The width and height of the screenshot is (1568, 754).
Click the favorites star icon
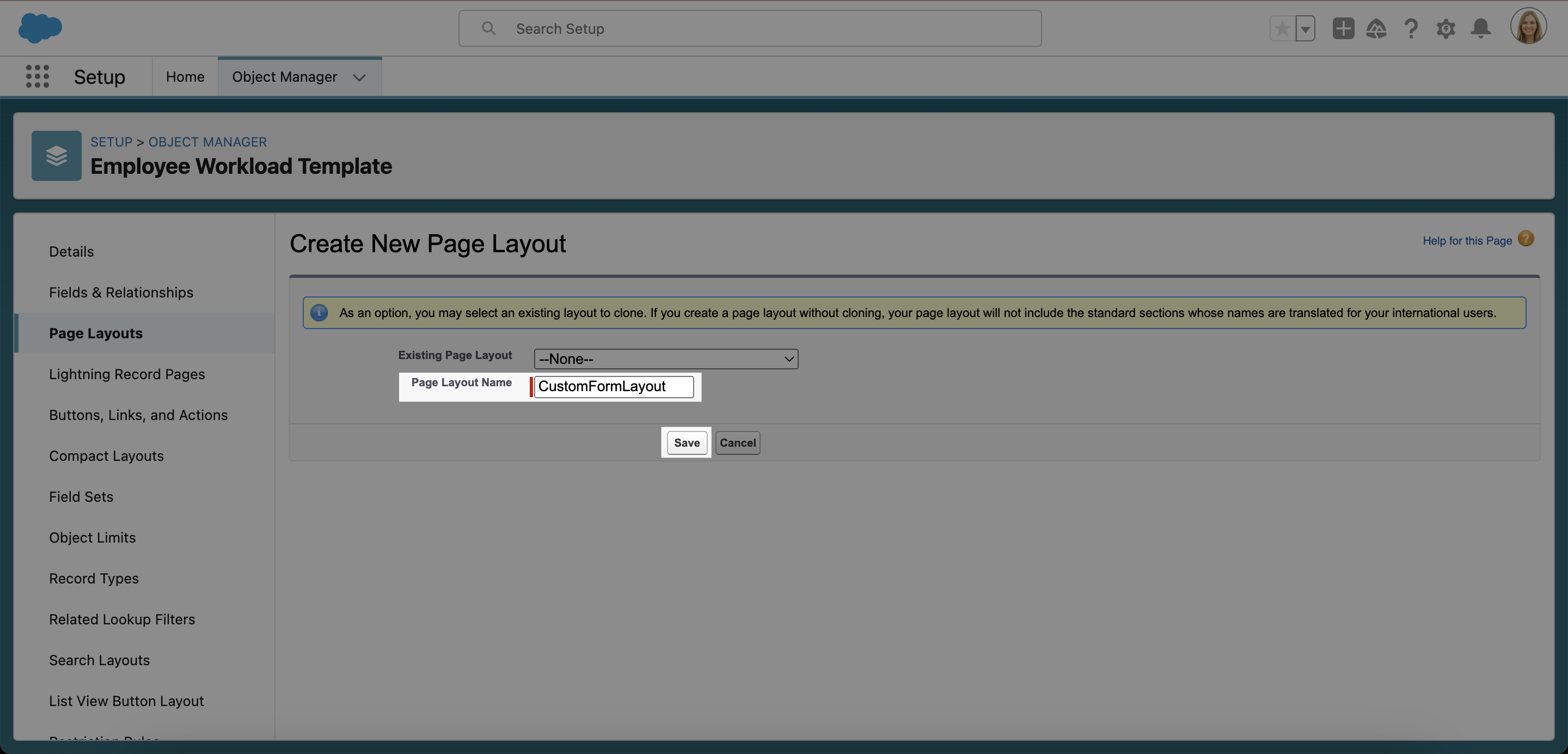(x=1282, y=29)
